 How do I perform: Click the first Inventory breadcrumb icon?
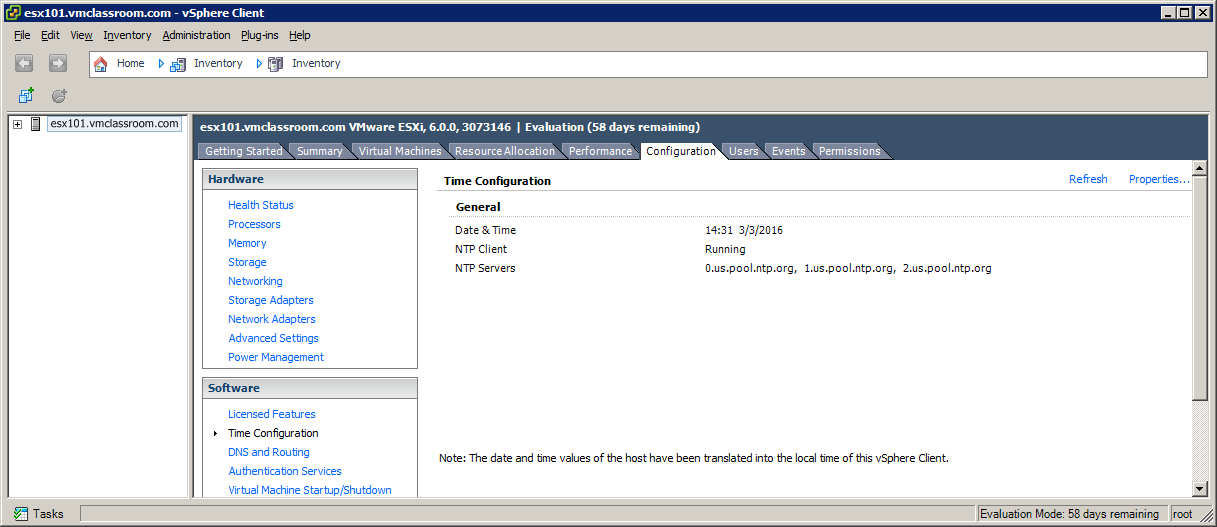click(179, 64)
